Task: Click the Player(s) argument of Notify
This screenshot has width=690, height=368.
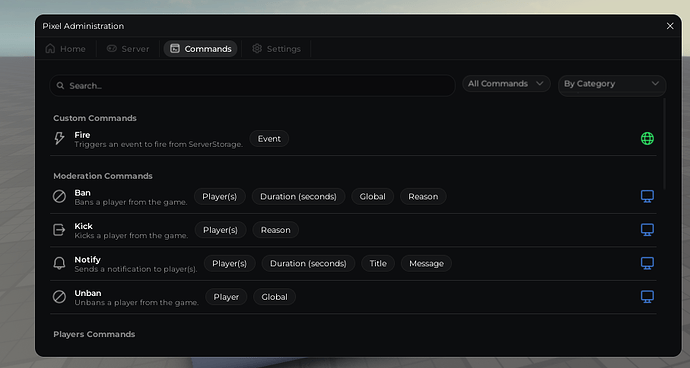Action: [229, 263]
